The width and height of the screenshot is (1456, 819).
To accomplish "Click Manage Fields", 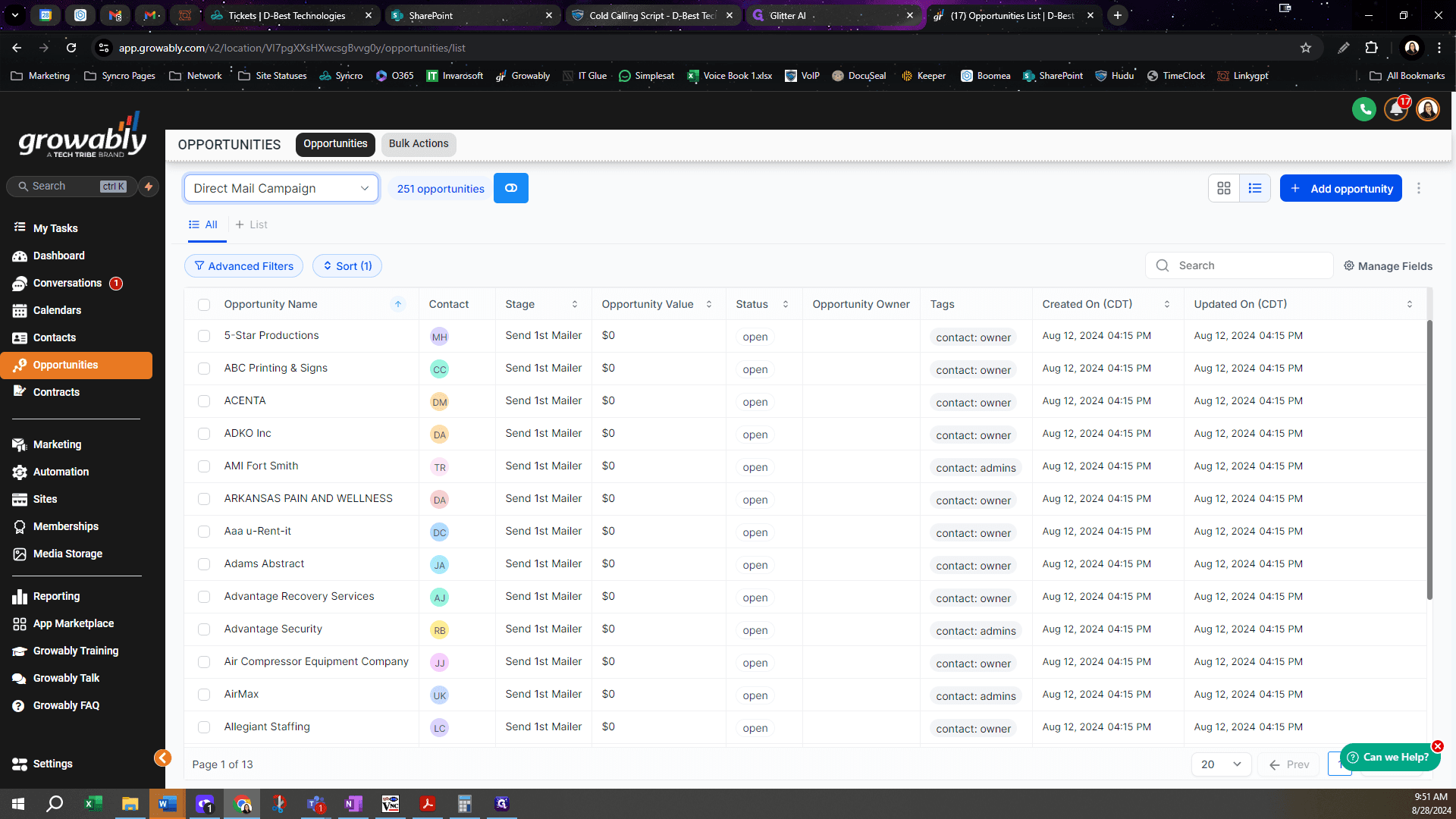I will pos(1388,266).
